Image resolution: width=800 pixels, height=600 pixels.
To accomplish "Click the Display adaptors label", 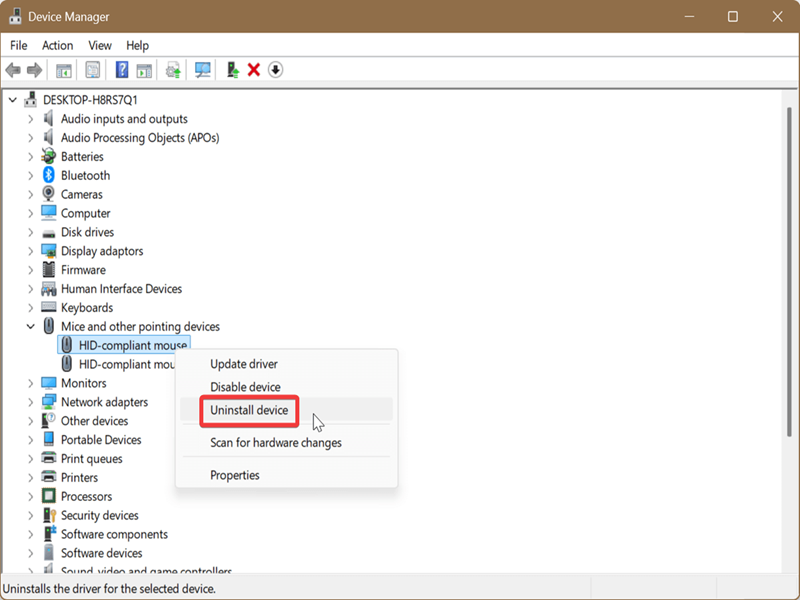I will pos(102,251).
